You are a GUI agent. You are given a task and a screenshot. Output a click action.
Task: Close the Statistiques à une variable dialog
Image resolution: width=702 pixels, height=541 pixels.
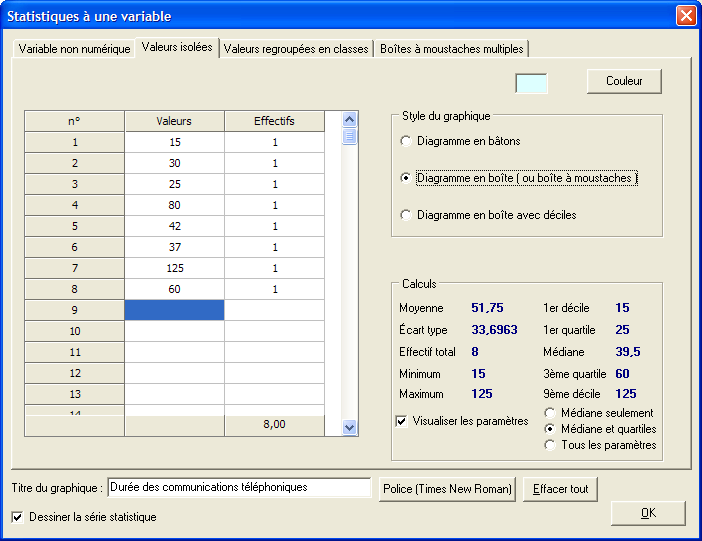tap(686, 16)
